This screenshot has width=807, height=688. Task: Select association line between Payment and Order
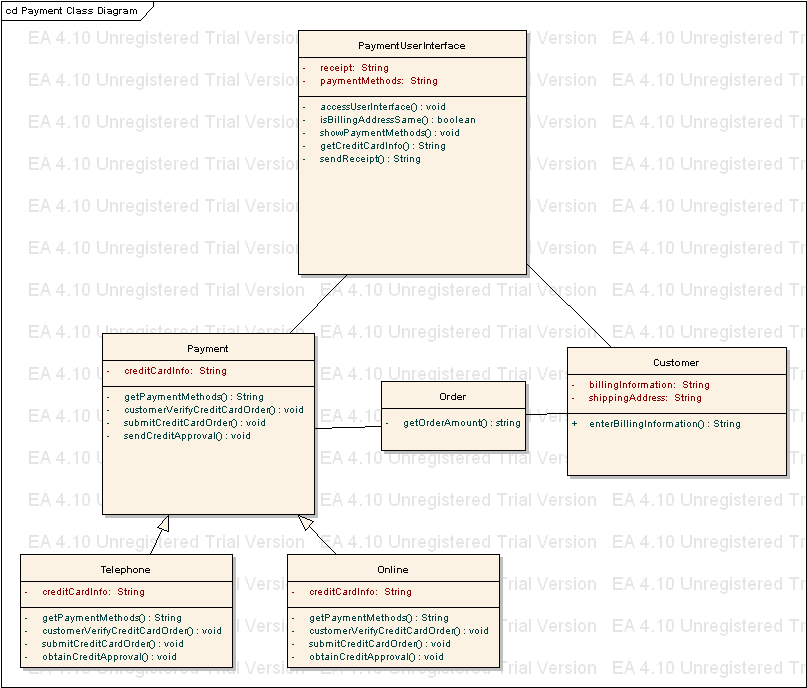(349, 428)
